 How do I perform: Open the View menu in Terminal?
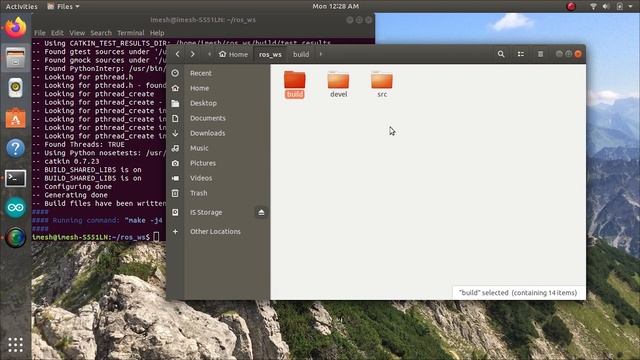pos(77,33)
